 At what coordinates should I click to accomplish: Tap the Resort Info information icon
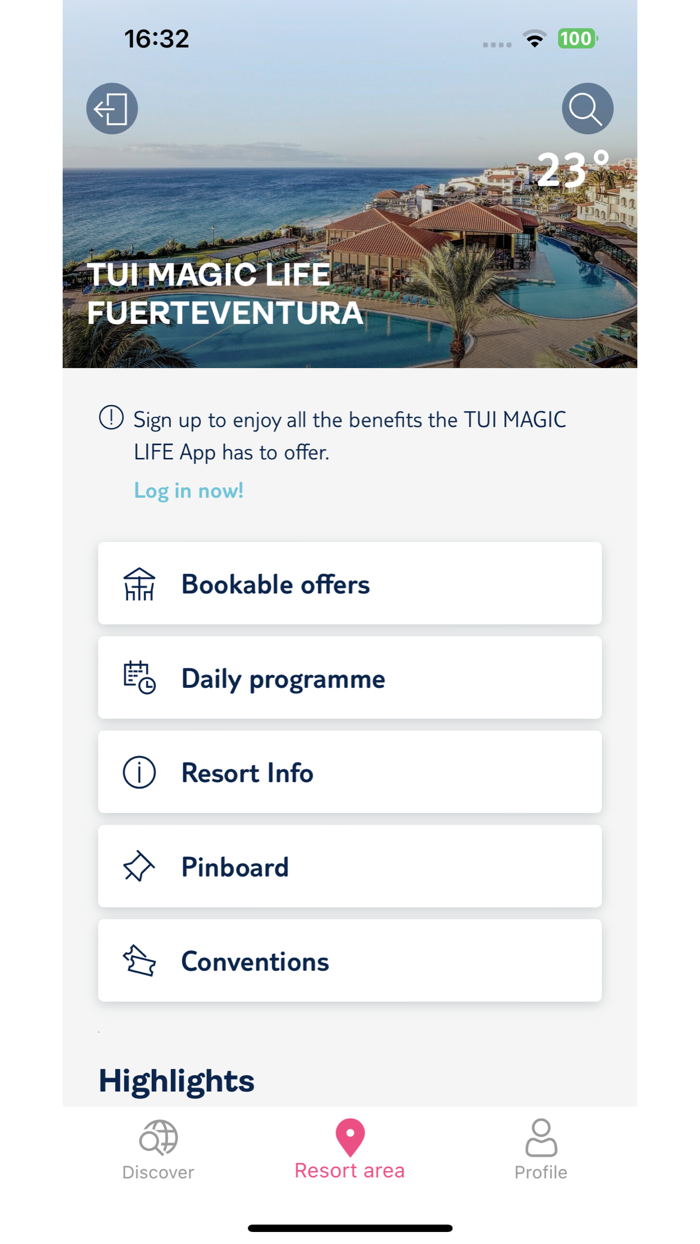click(139, 771)
